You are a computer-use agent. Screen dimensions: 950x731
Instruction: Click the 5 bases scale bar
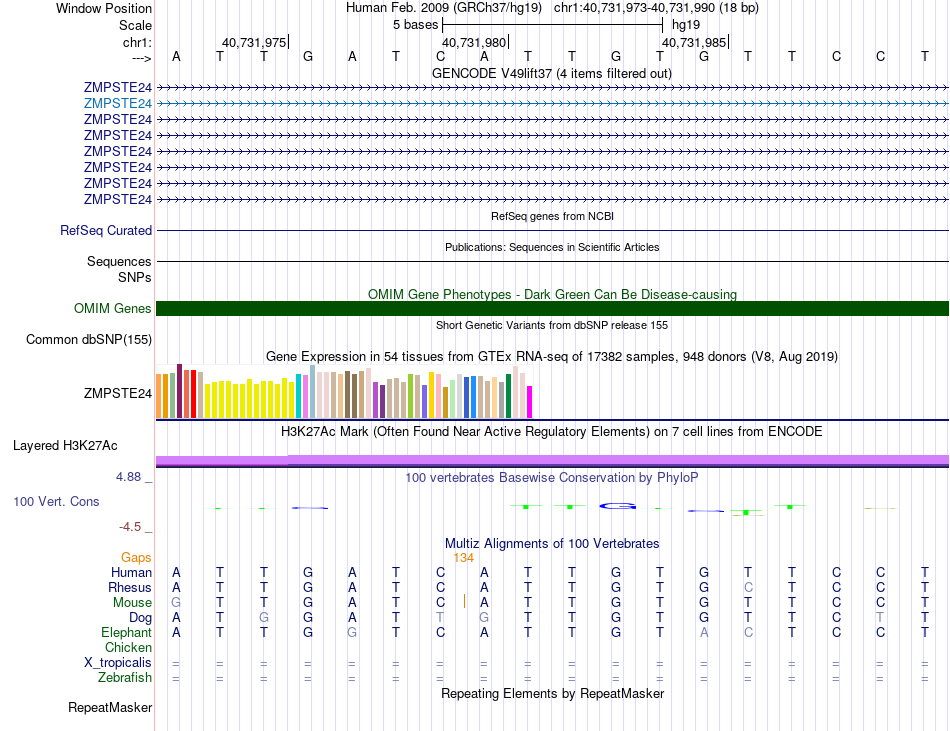(553, 25)
